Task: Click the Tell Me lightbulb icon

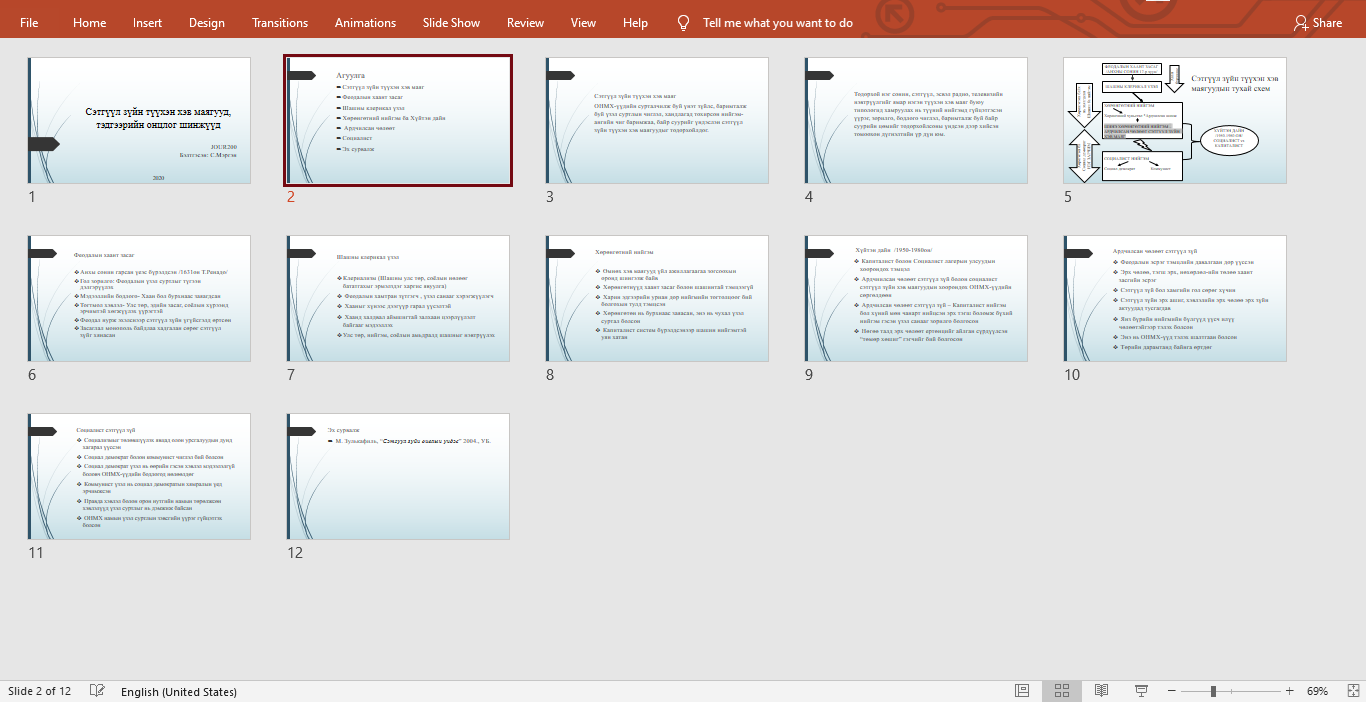Action: click(x=684, y=22)
